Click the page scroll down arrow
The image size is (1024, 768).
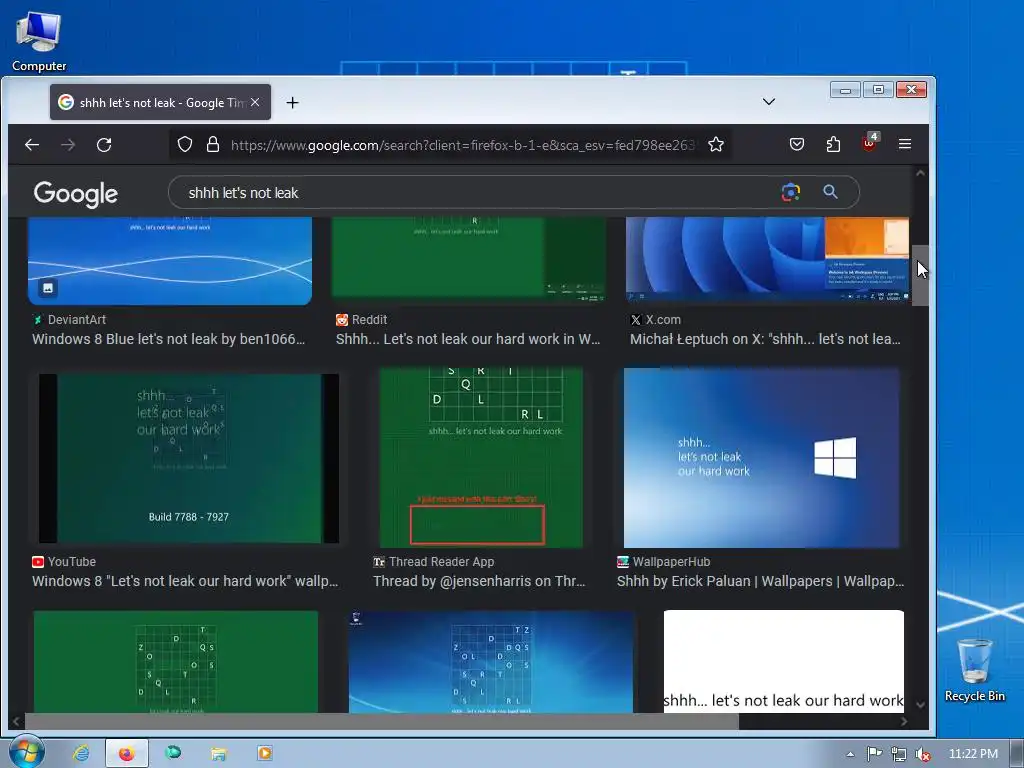point(920,705)
